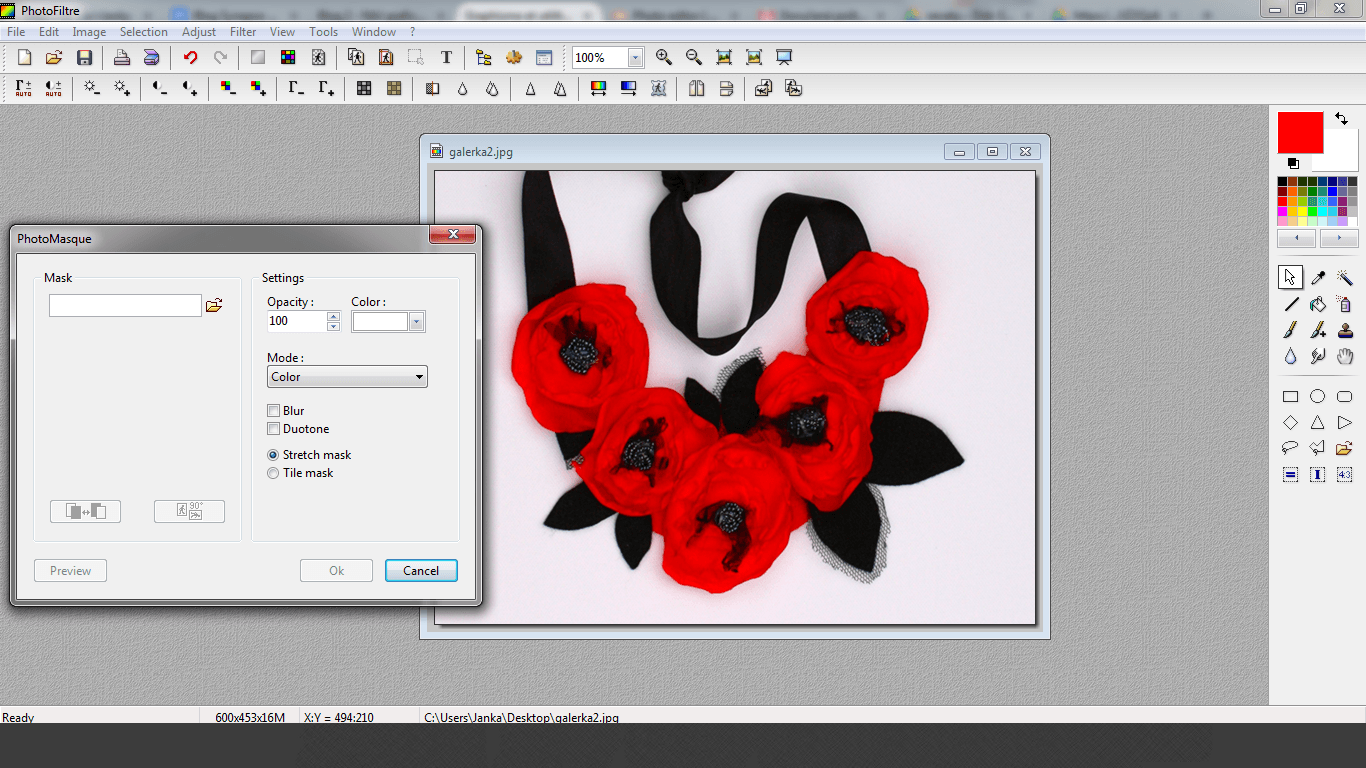The image size is (1366, 768).
Task: Click the Mask file path field
Action: pos(125,306)
